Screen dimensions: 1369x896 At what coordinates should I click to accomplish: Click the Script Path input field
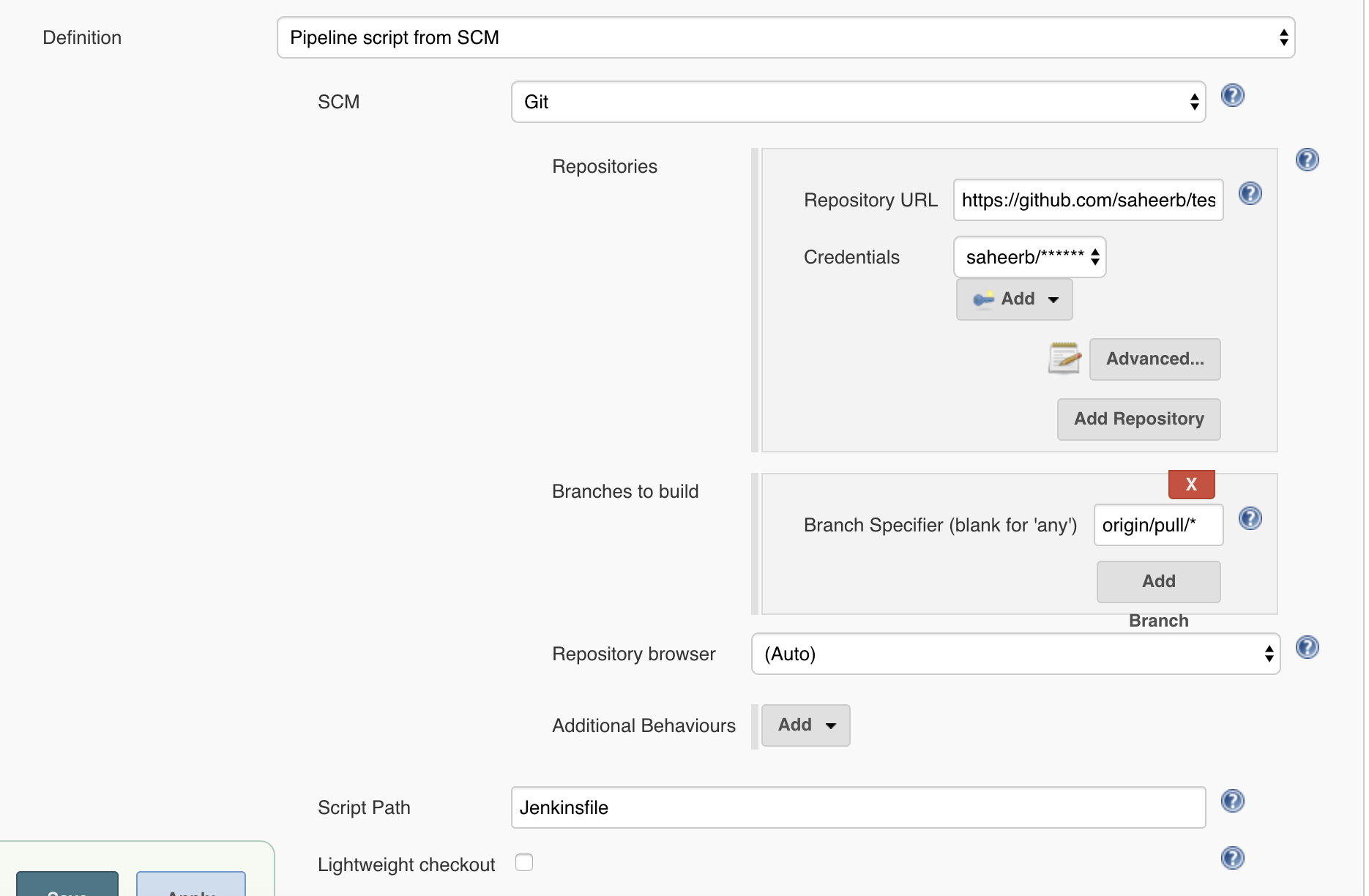tap(858, 808)
